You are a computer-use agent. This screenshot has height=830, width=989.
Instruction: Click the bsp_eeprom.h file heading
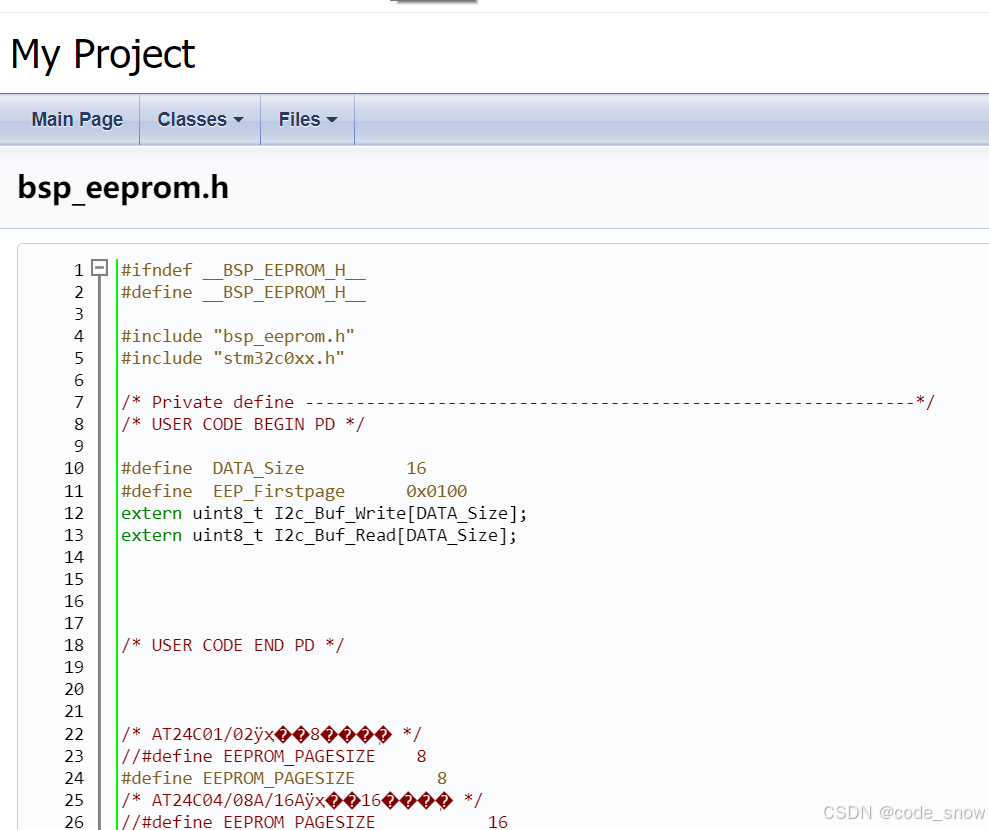[123, 188]
